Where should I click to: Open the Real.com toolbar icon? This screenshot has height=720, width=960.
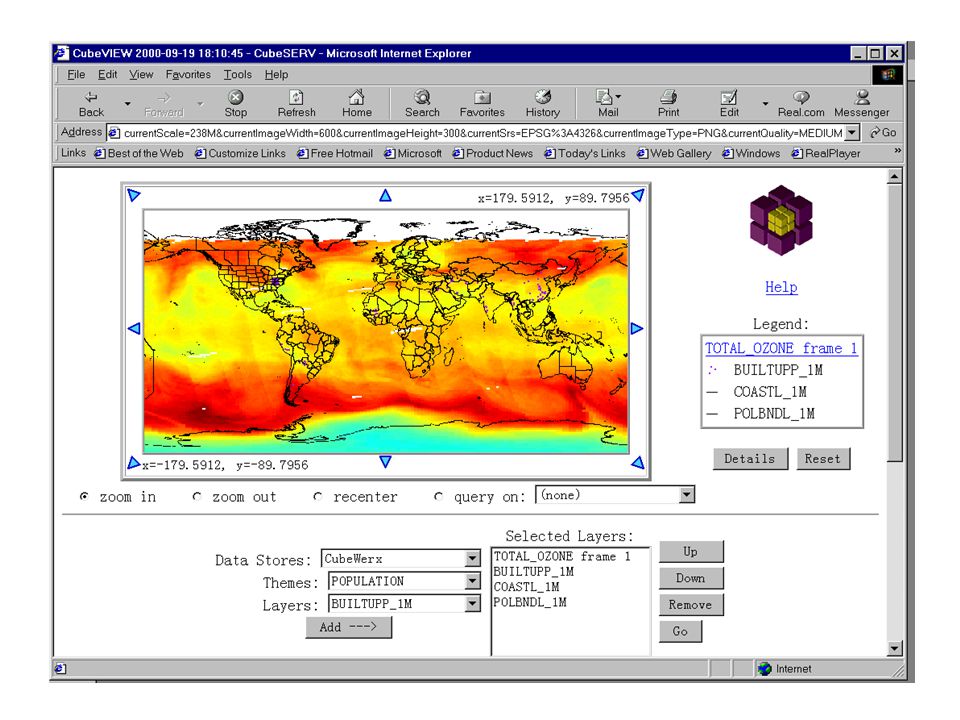click(x=801, y=103)
